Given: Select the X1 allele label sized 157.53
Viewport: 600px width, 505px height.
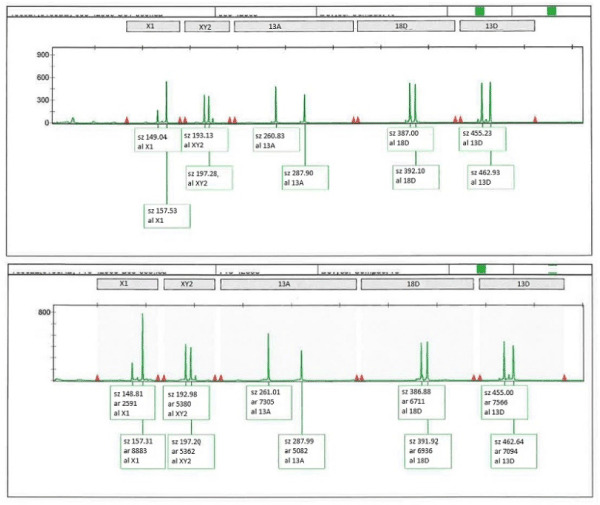Looking at the screenshot, I should click(167, 216).
